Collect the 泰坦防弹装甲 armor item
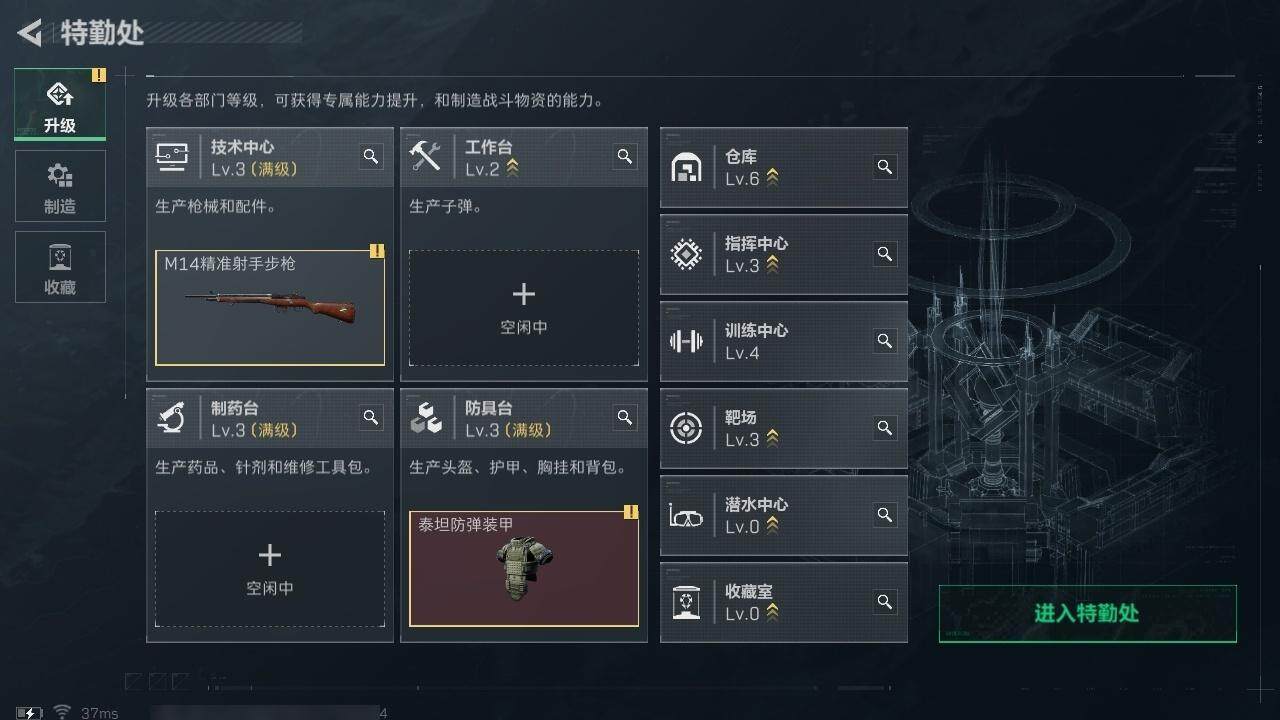 coord(524,569)
